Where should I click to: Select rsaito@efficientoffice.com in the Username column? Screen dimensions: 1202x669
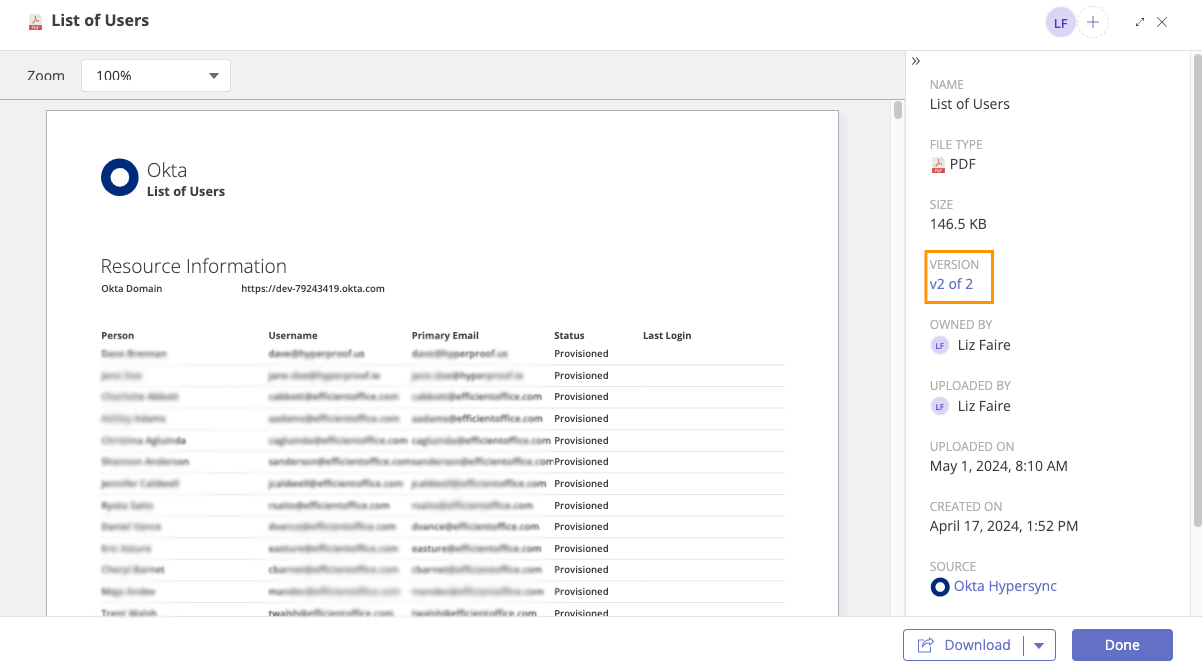329,505
